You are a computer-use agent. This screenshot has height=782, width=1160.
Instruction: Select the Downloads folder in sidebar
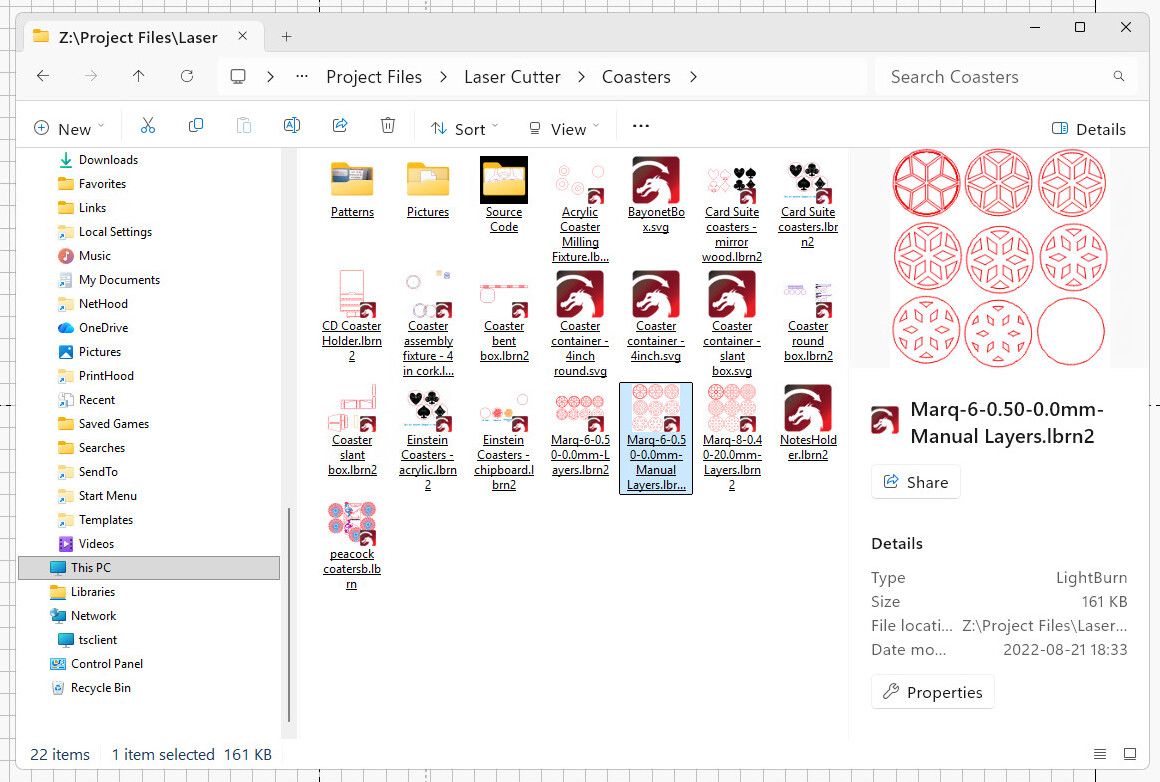[108, 160]
